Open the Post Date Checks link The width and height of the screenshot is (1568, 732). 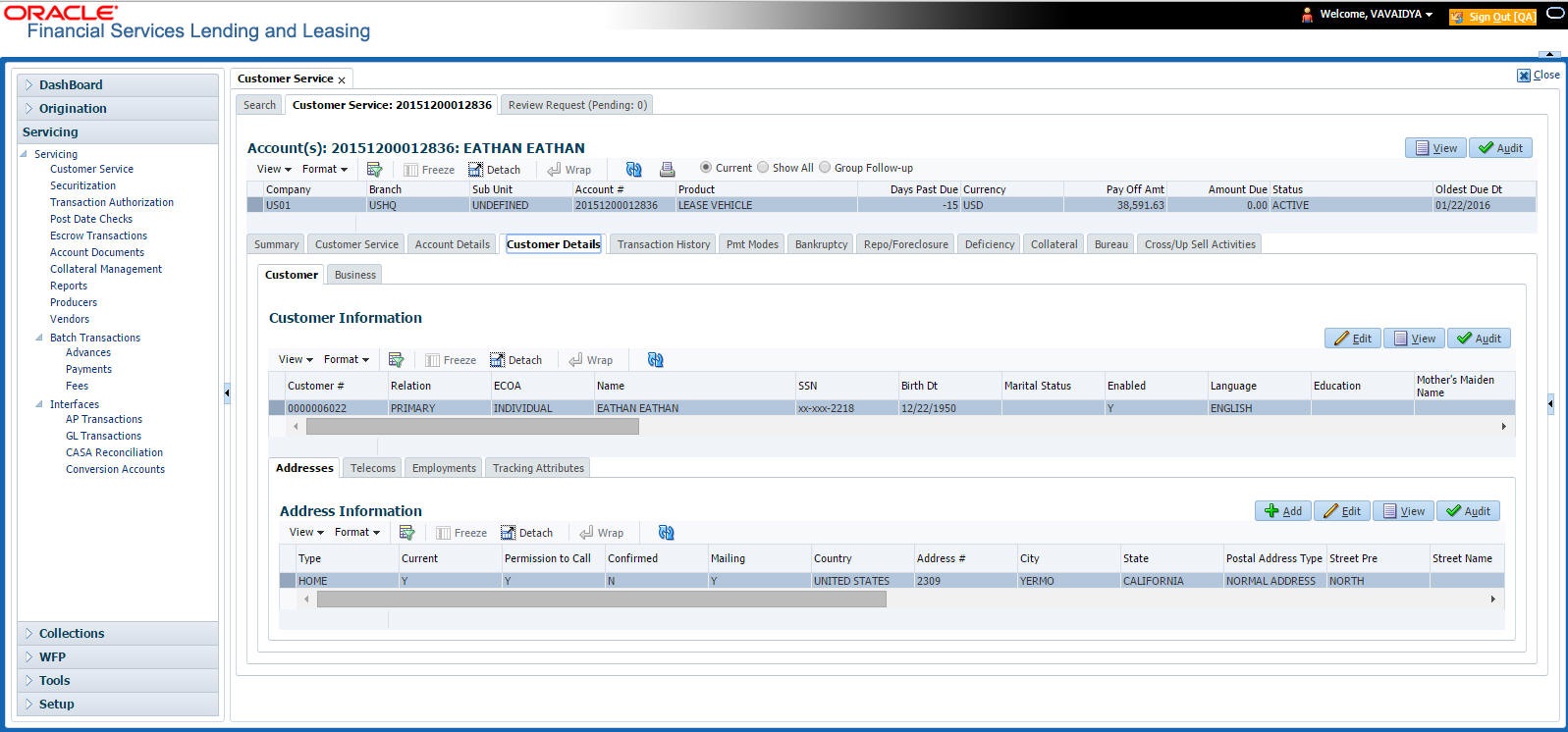(91, 219)
